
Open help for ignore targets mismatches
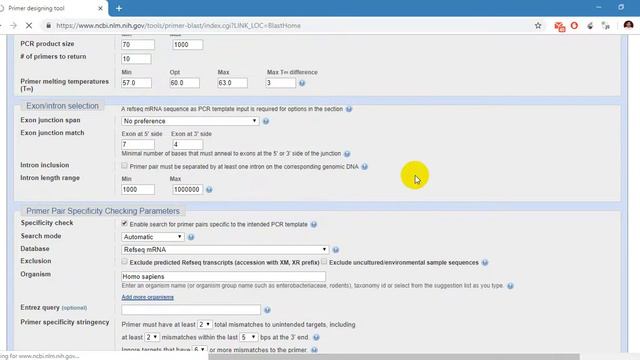click(314, 350)
